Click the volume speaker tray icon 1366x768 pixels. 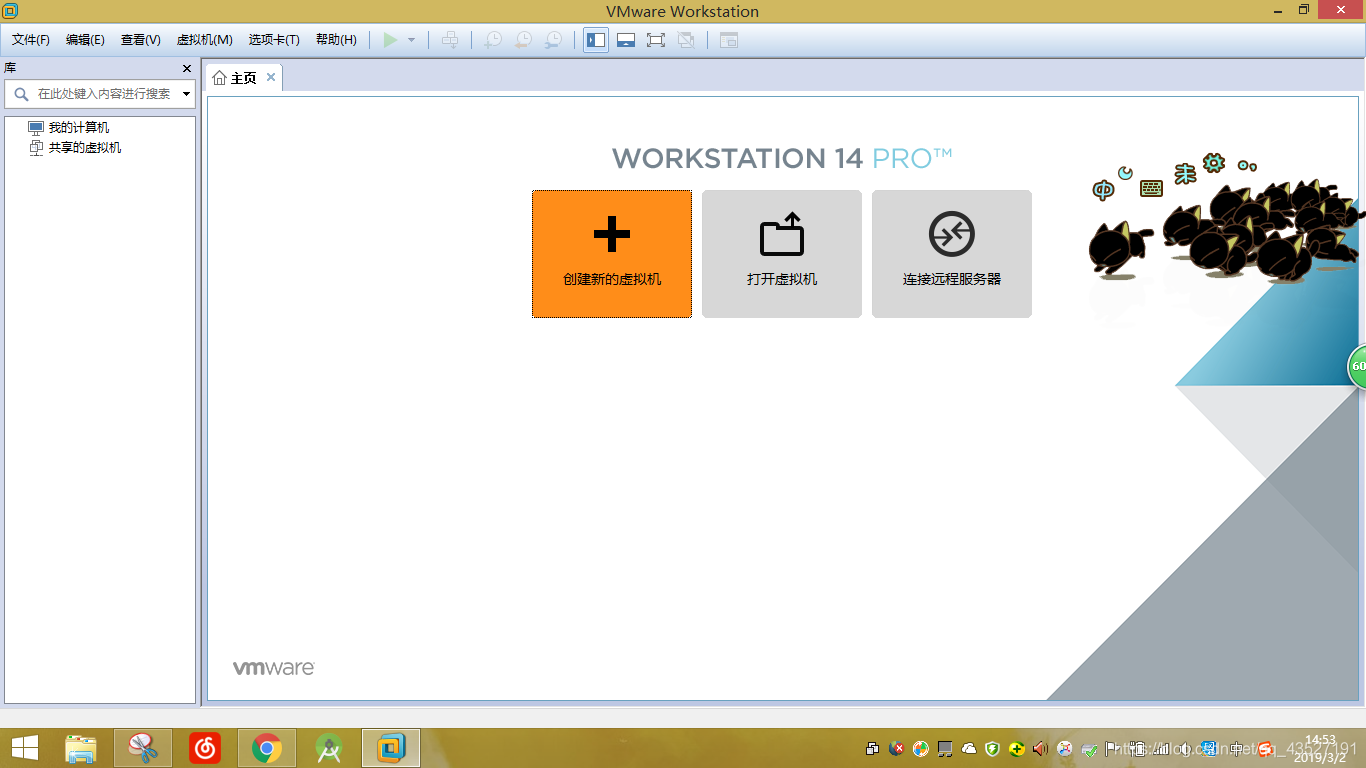point(1041,748)
